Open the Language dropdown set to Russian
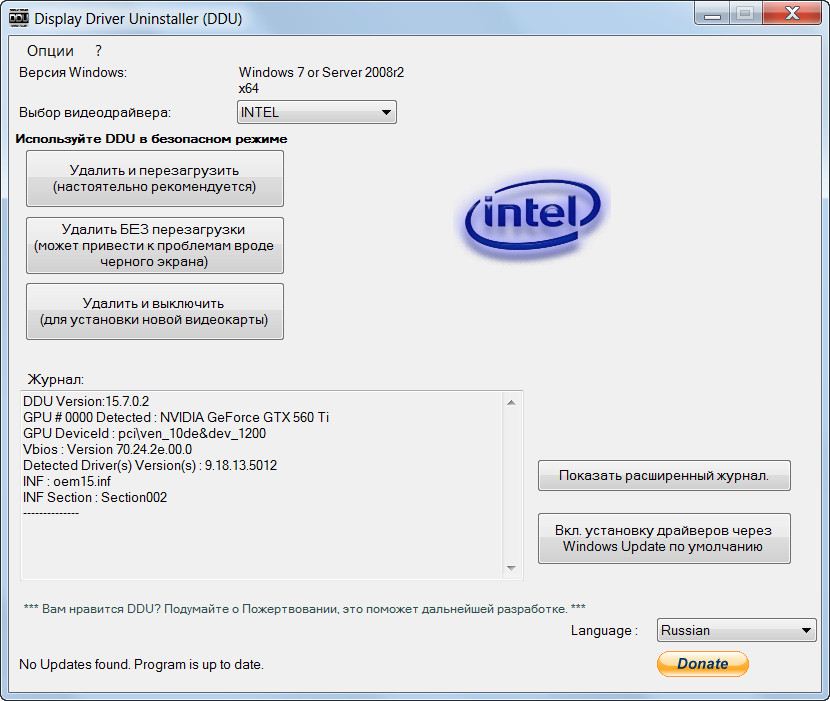The width and height of the screenshot is (830, 701). 736,630
